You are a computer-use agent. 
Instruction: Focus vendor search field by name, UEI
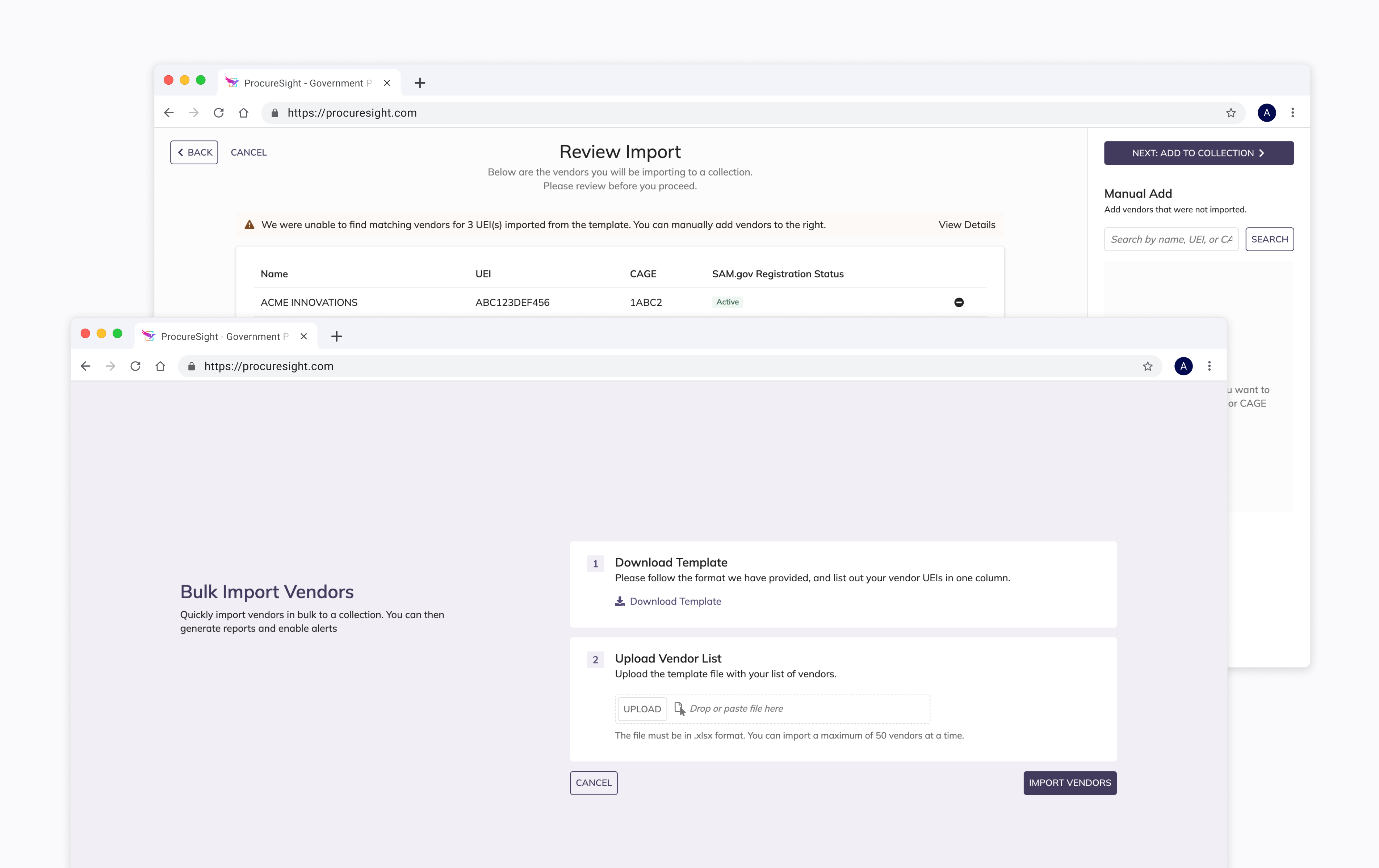pyautogui.click(x=1170, y=239)
